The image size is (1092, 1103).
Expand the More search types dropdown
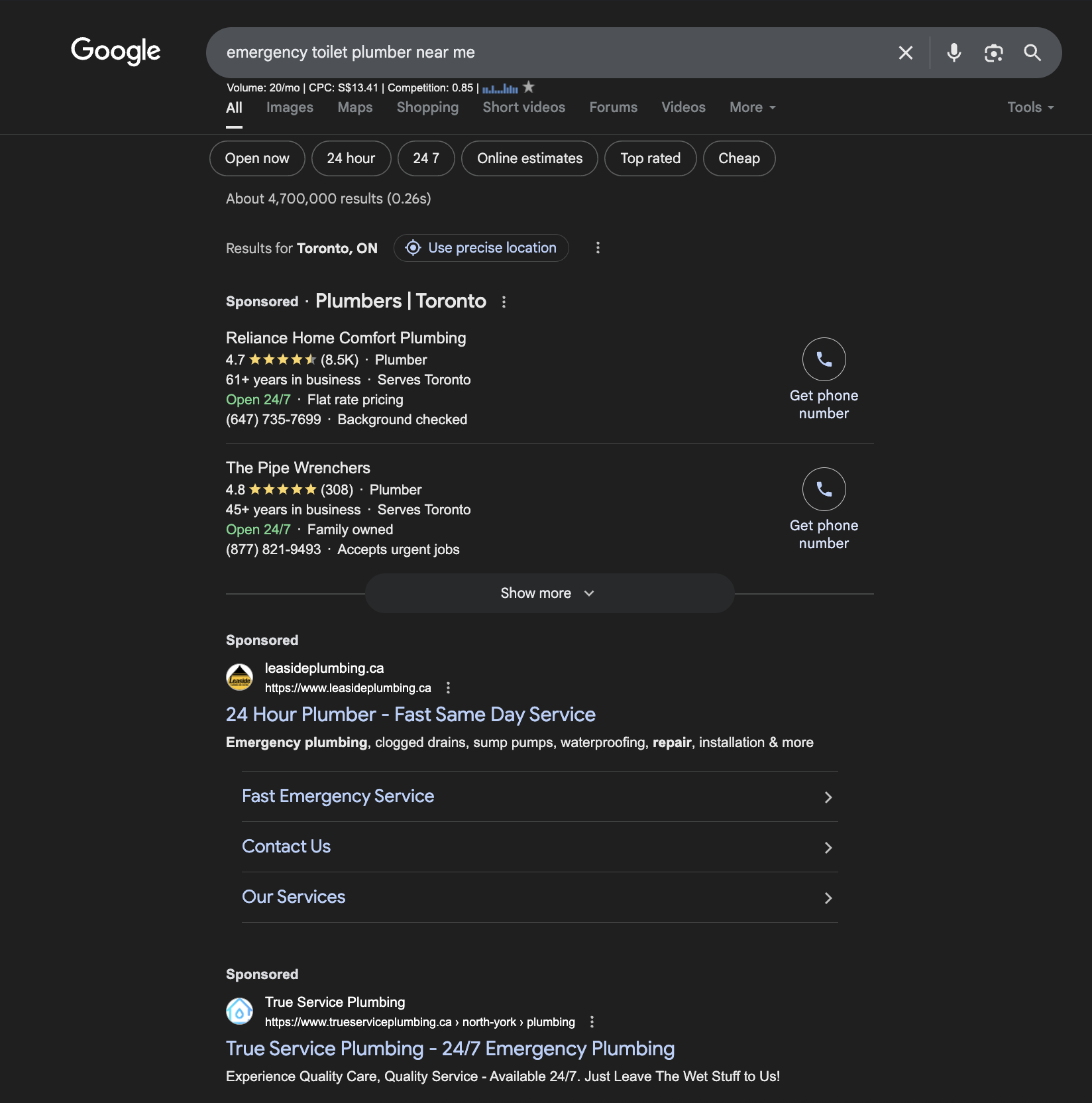[753, 107]
